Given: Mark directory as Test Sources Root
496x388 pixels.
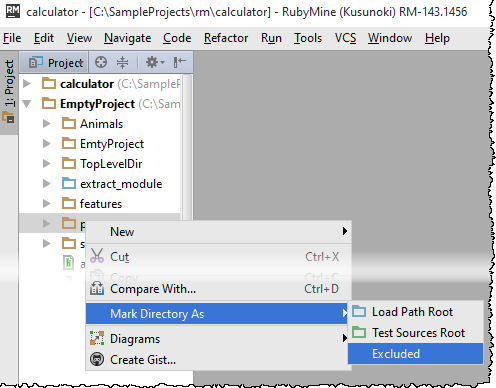Looking at the screenshot, I should point(415,333).
